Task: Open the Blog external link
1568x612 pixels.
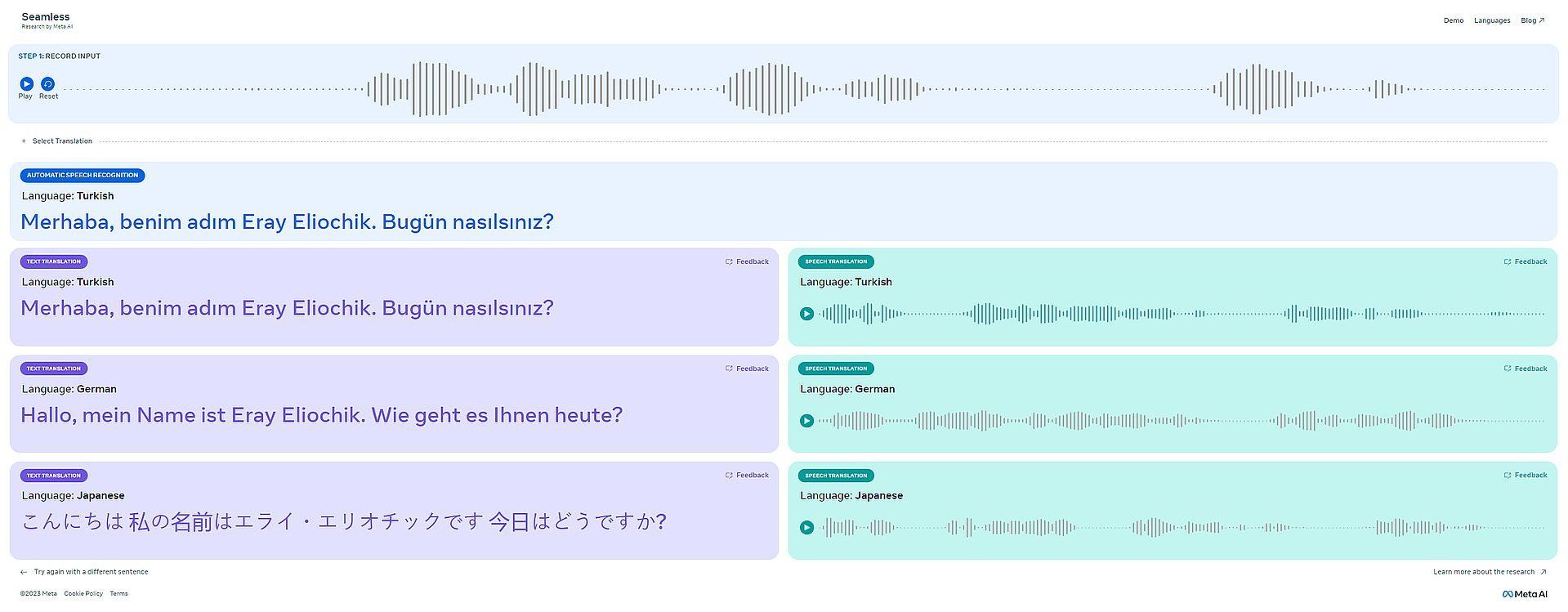Action: [x=1533, y=20]
